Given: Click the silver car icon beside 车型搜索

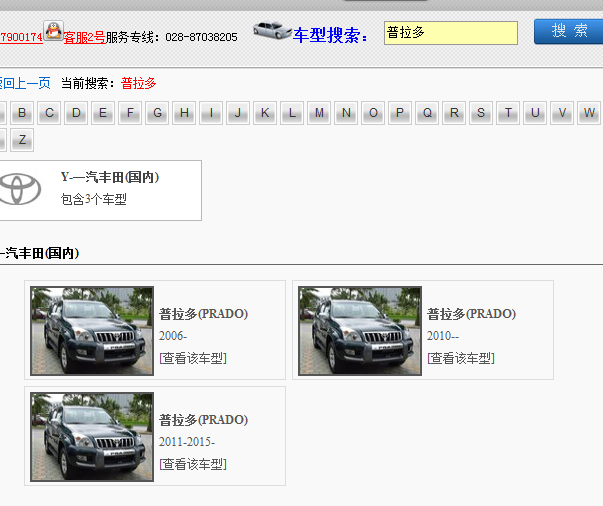Looking at the screenshot, I should 272,31.
